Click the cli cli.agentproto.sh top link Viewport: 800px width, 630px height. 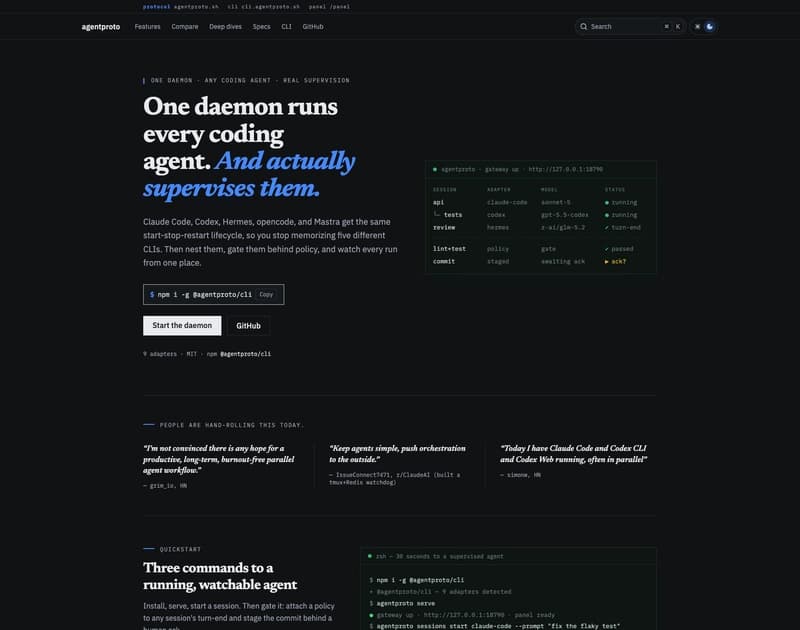(263, 7)
